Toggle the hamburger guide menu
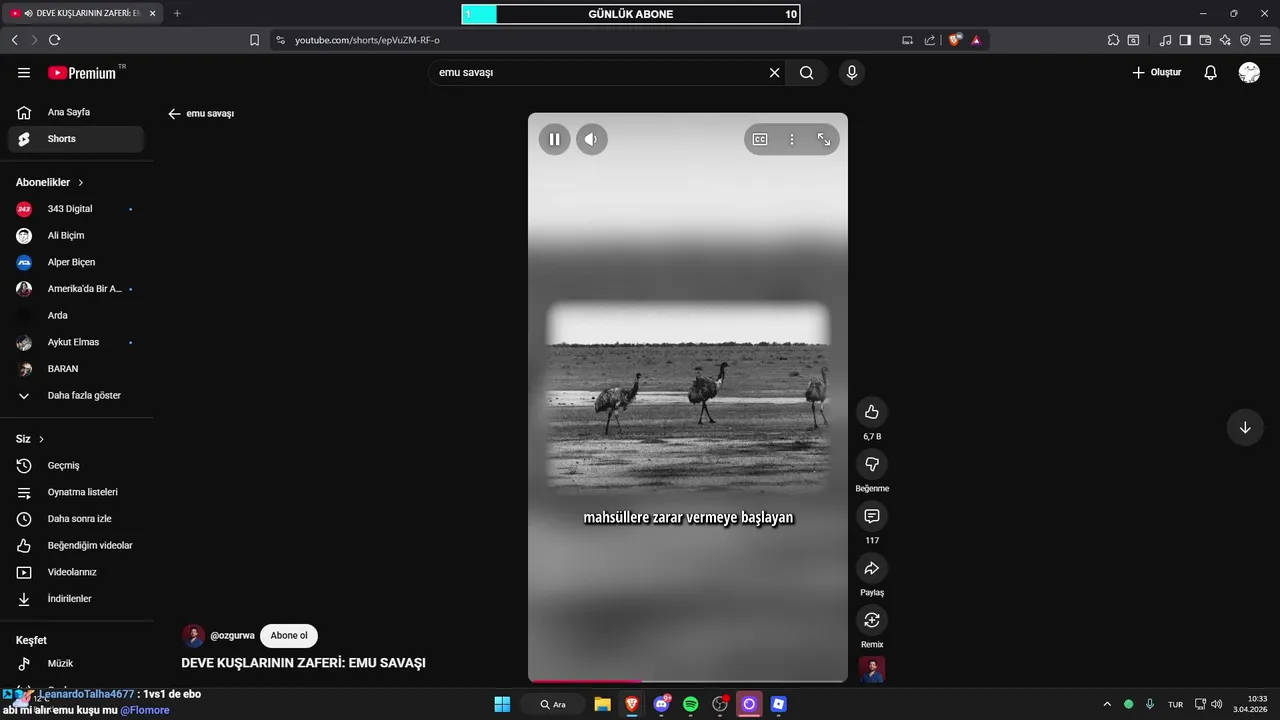 pos(24,73)
